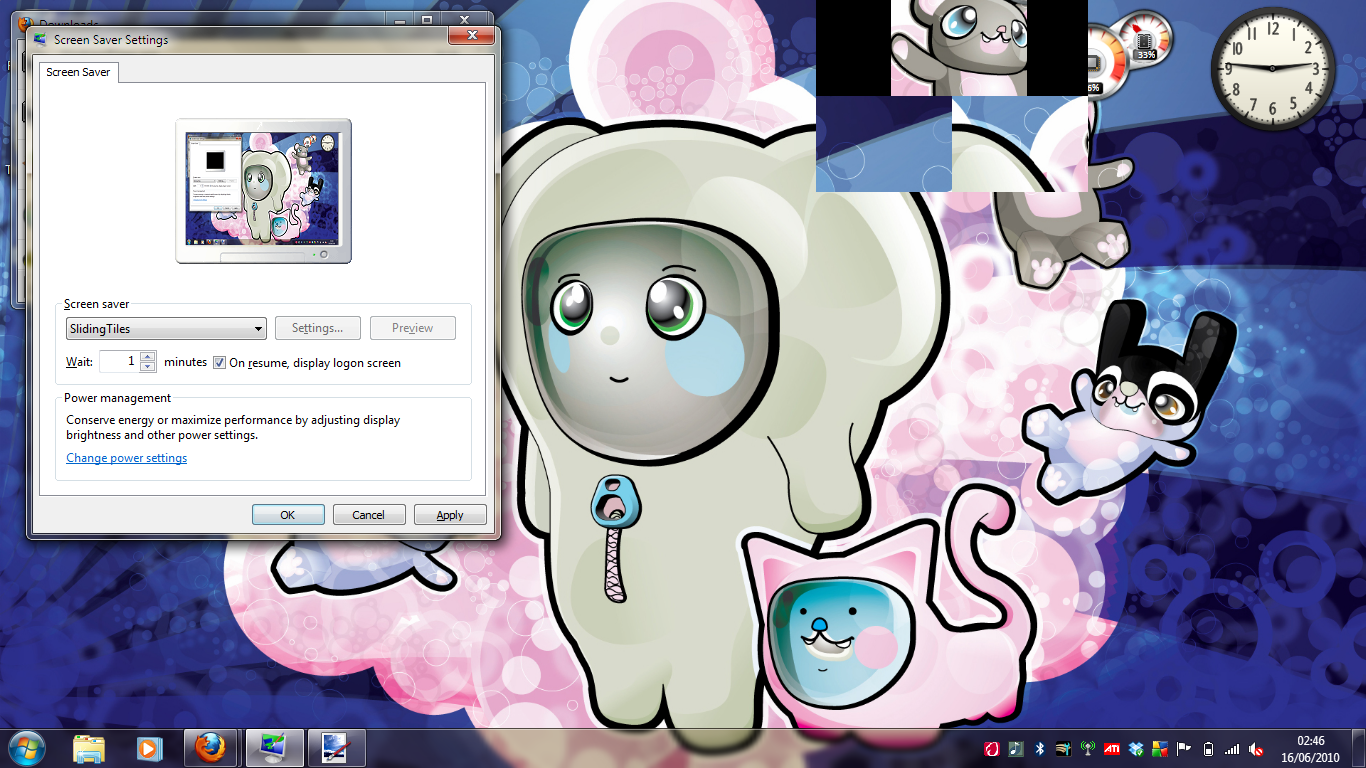Open the SlidingTiles screen saver dropdown
This screenshot has height=768, width=1366.
166,328
